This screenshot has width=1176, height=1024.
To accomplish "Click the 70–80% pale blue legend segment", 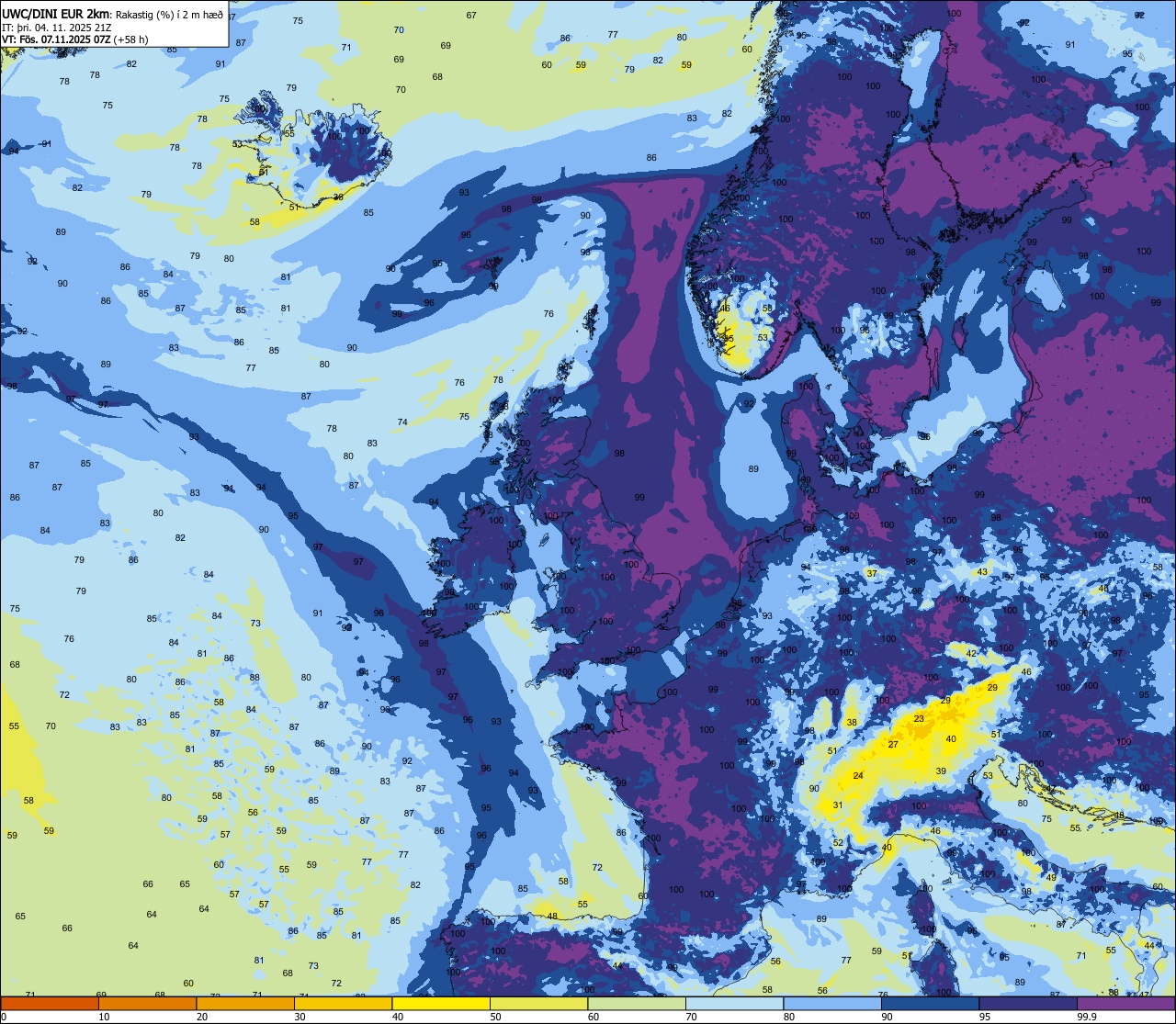I will tap(734, 1004).
